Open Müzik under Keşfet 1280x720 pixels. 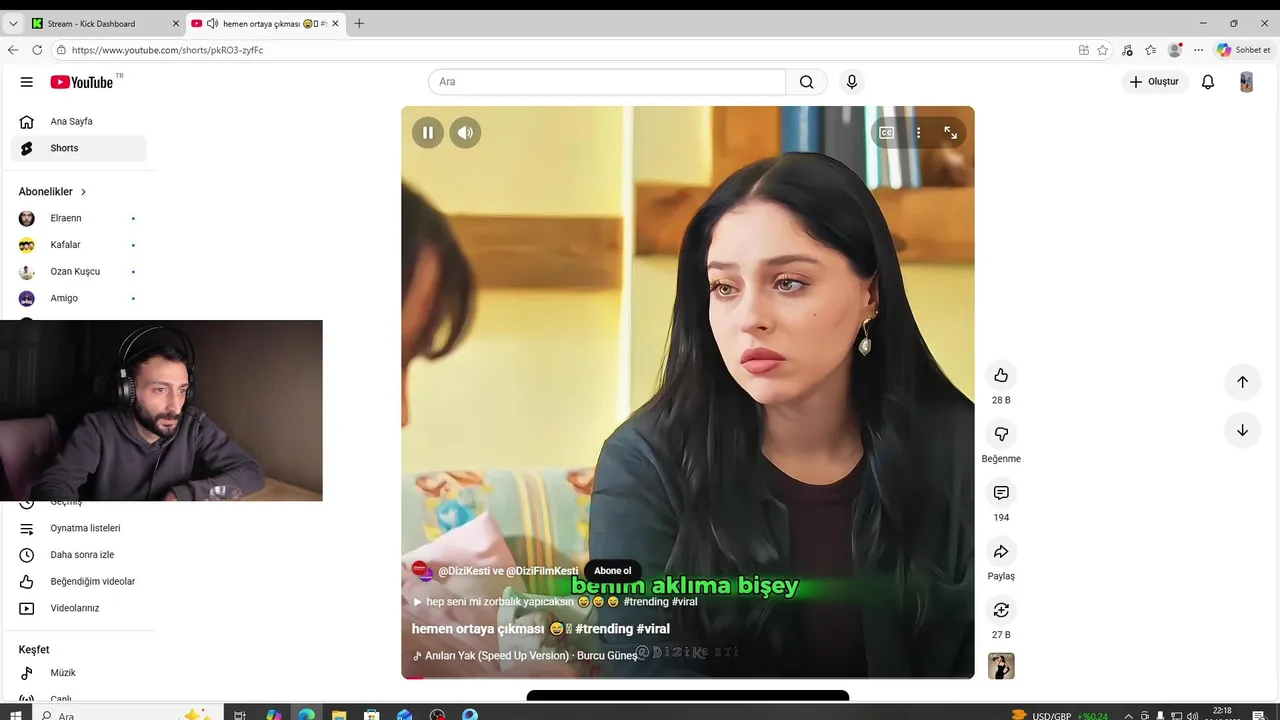point(78,673)
